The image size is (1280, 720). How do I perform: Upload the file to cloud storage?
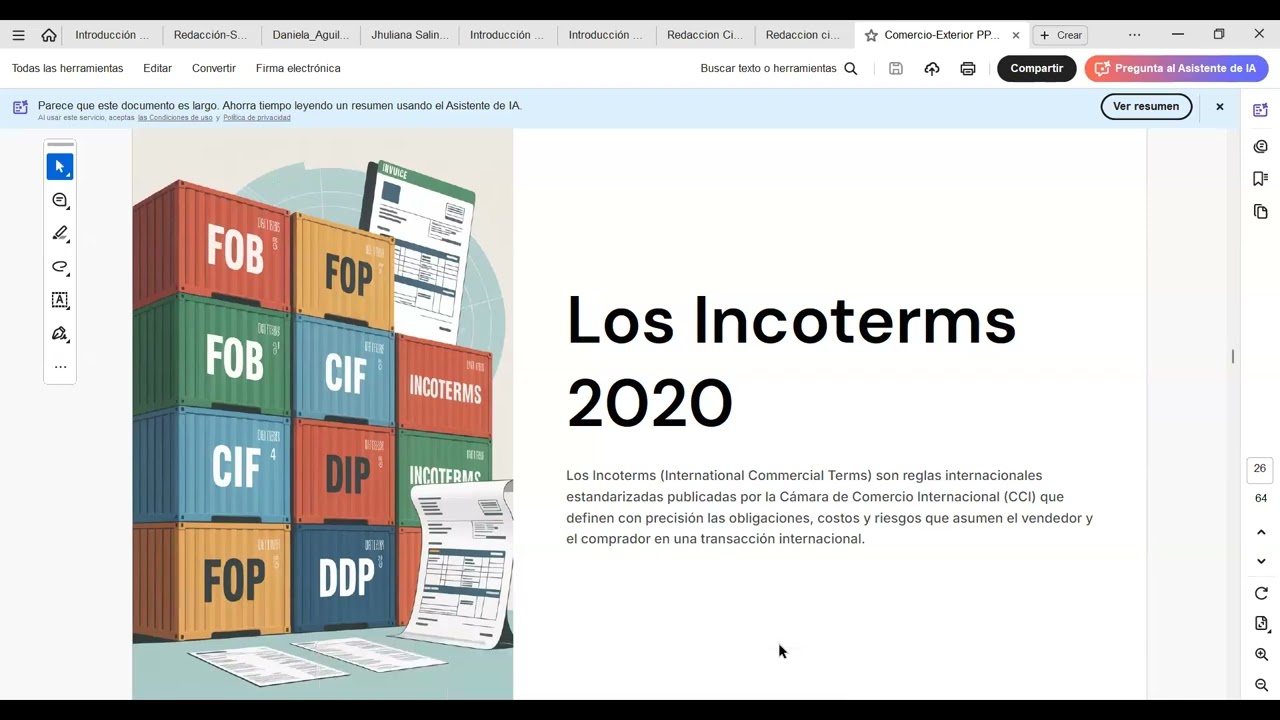pyautogui.click(x=932, y=69)
